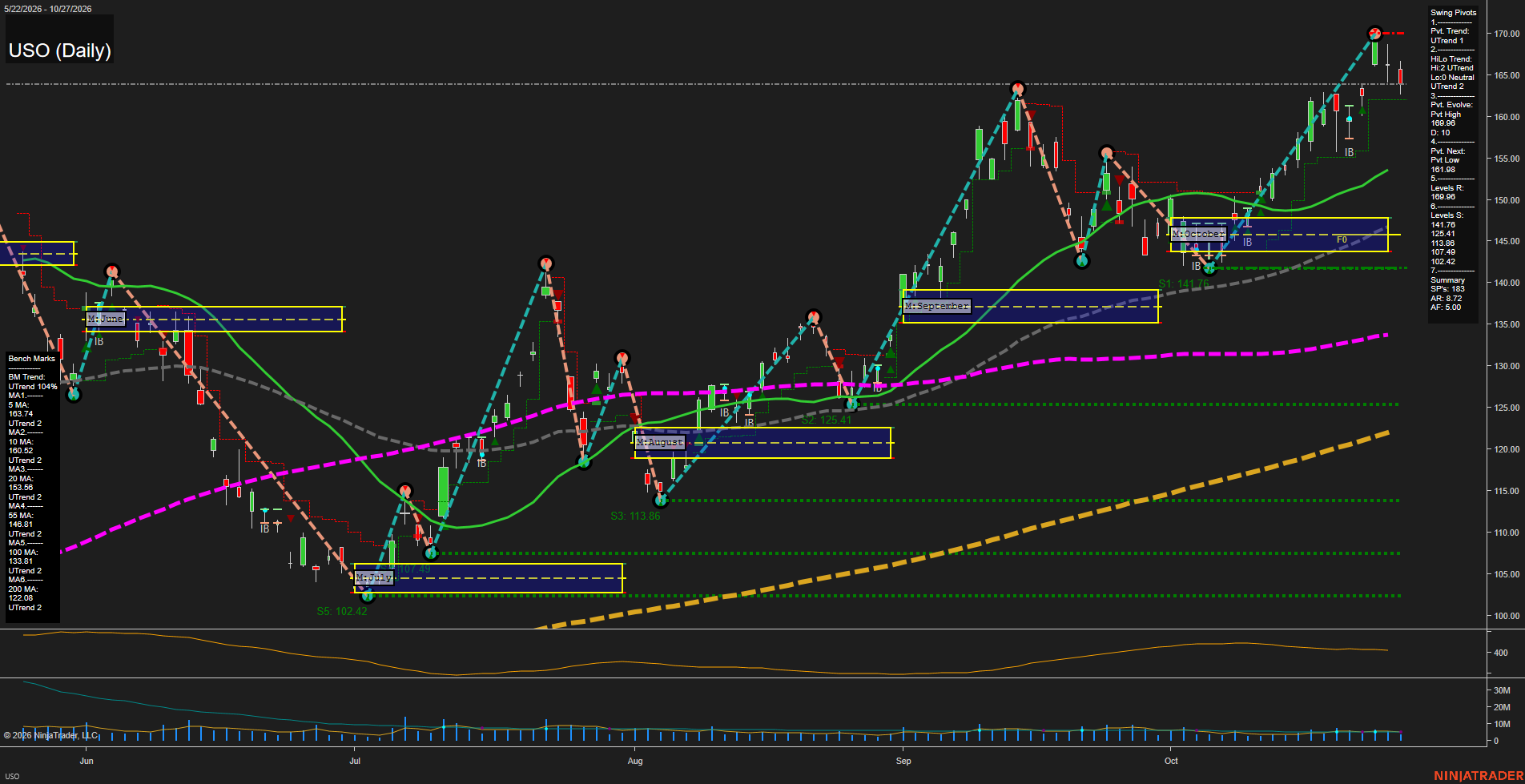This screenshot has height=784, width=1525.
Task: Select the "HiLo Trend:" line in Swing Pivots
Action: pos(1451,59)
